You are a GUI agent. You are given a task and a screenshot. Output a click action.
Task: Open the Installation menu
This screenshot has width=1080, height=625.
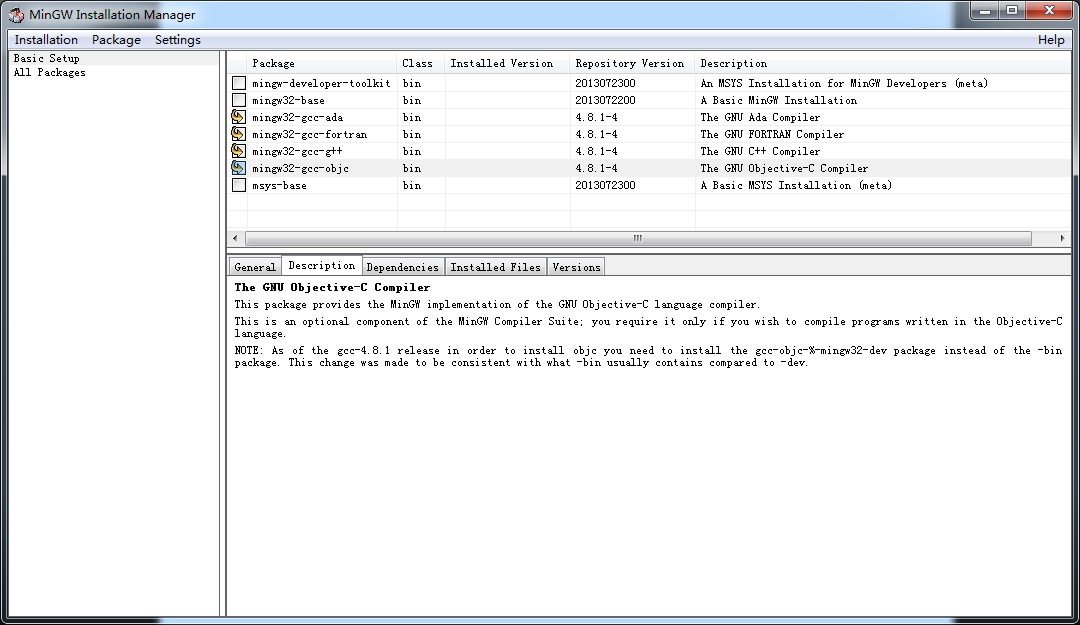(x=46, y=40)
